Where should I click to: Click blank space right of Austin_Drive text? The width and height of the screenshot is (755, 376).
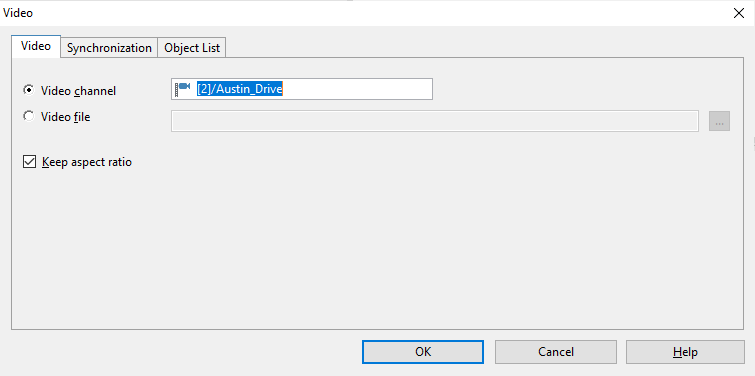click(x=357, y=89)
